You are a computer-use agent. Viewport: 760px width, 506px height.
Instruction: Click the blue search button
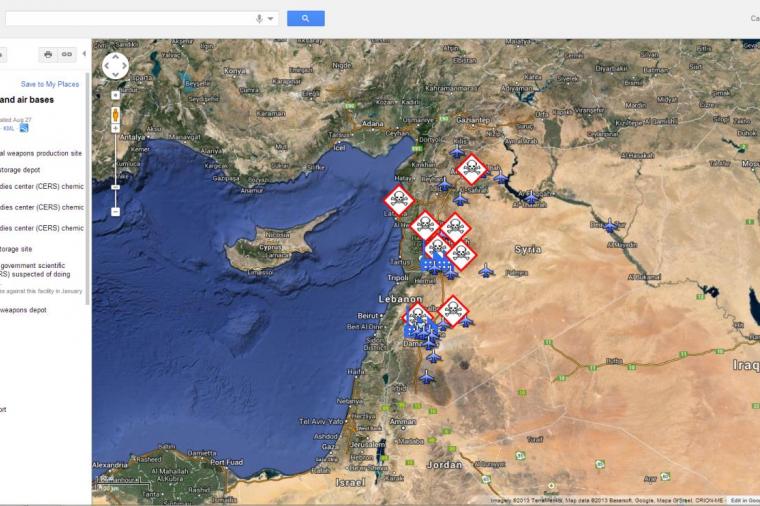point(305,18)
